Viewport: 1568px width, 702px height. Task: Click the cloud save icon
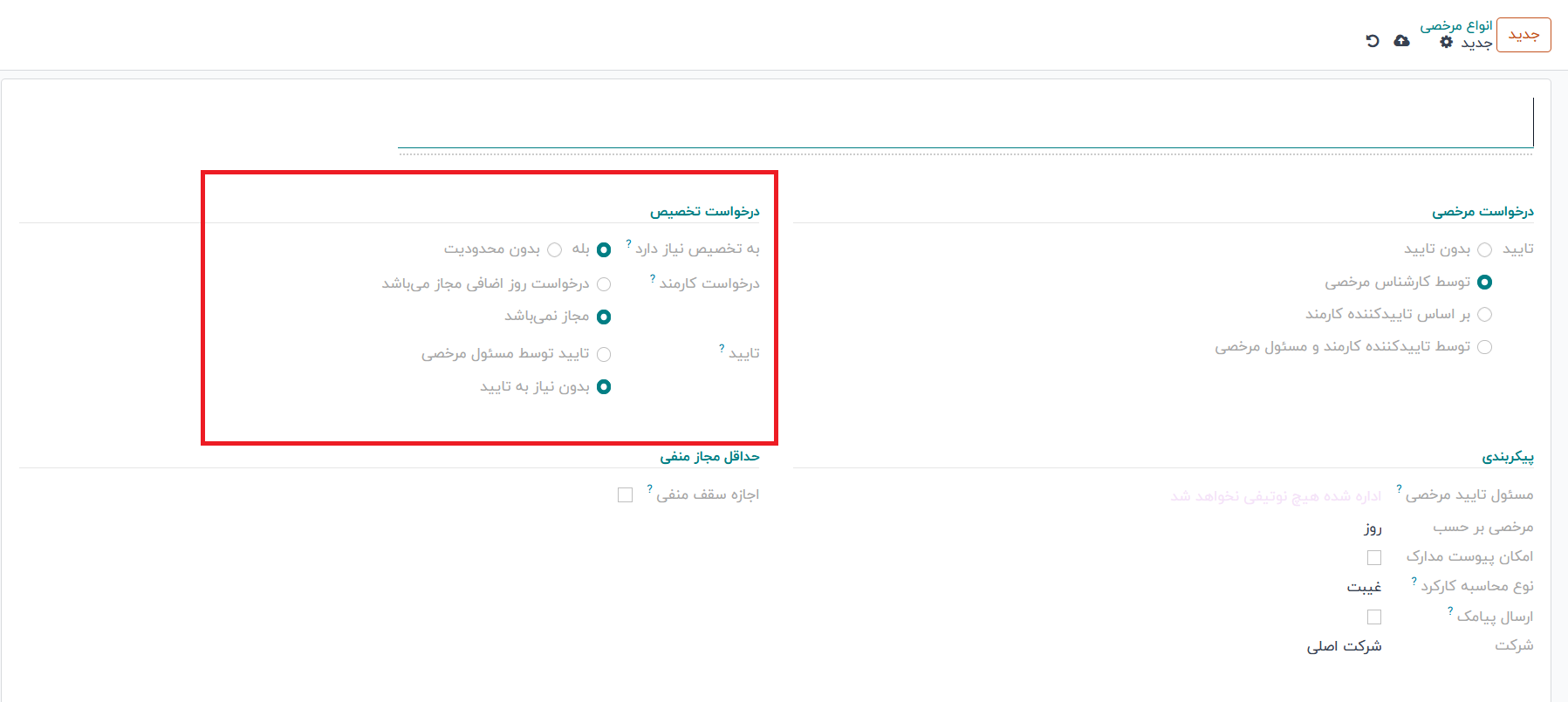pos(1401,41)
